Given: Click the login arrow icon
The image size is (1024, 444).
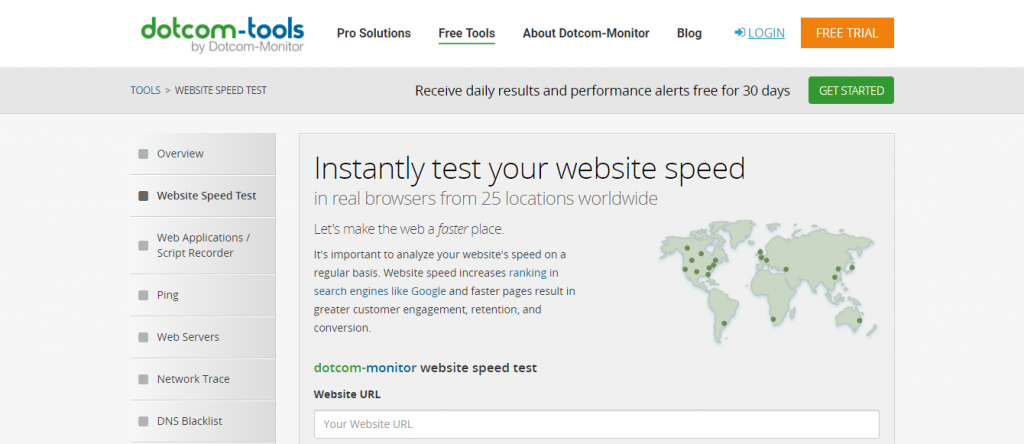Looking at the screenshot, I should 740,33.
